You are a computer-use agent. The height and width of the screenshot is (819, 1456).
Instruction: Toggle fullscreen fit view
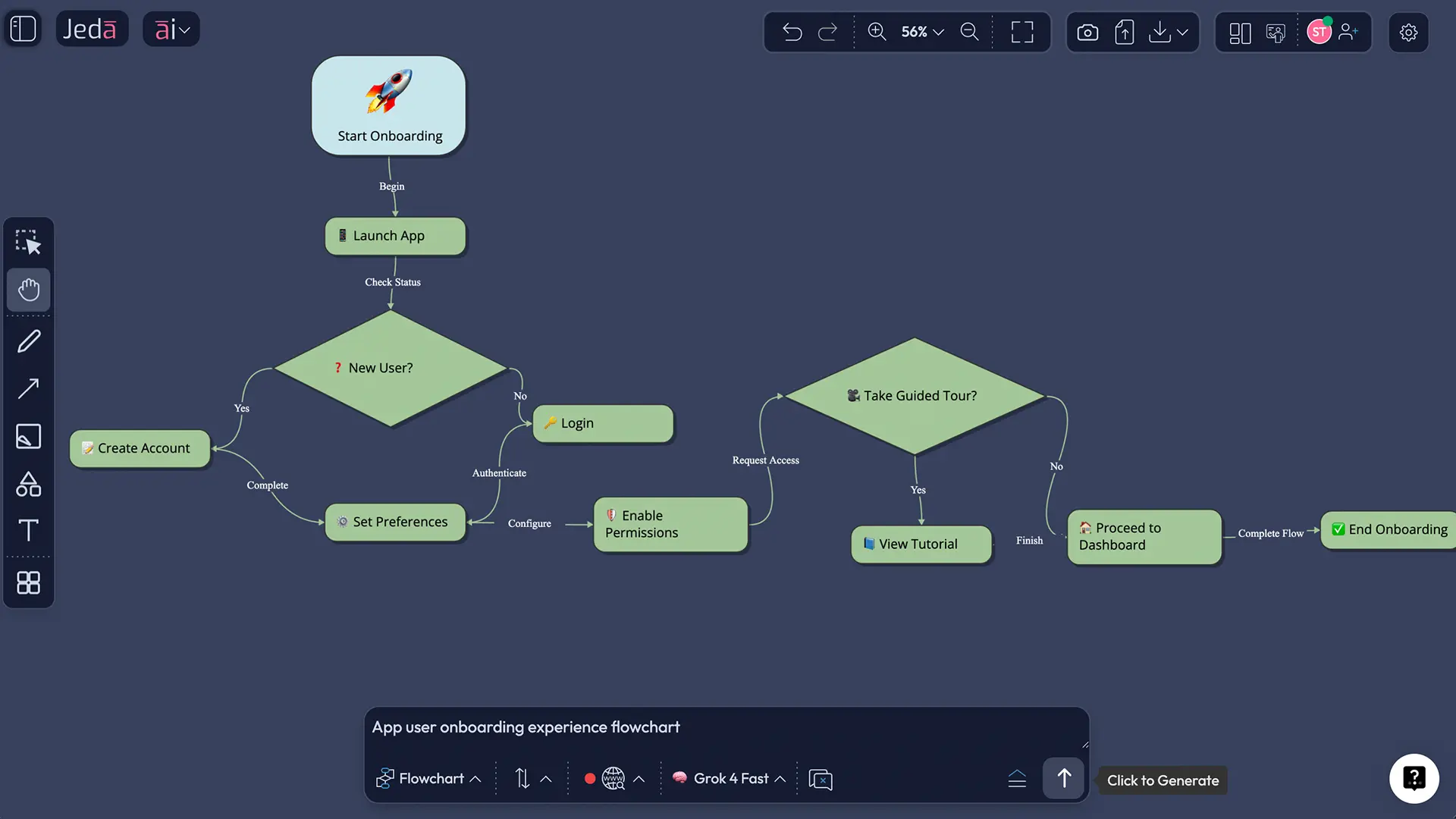coord(1021,32)
